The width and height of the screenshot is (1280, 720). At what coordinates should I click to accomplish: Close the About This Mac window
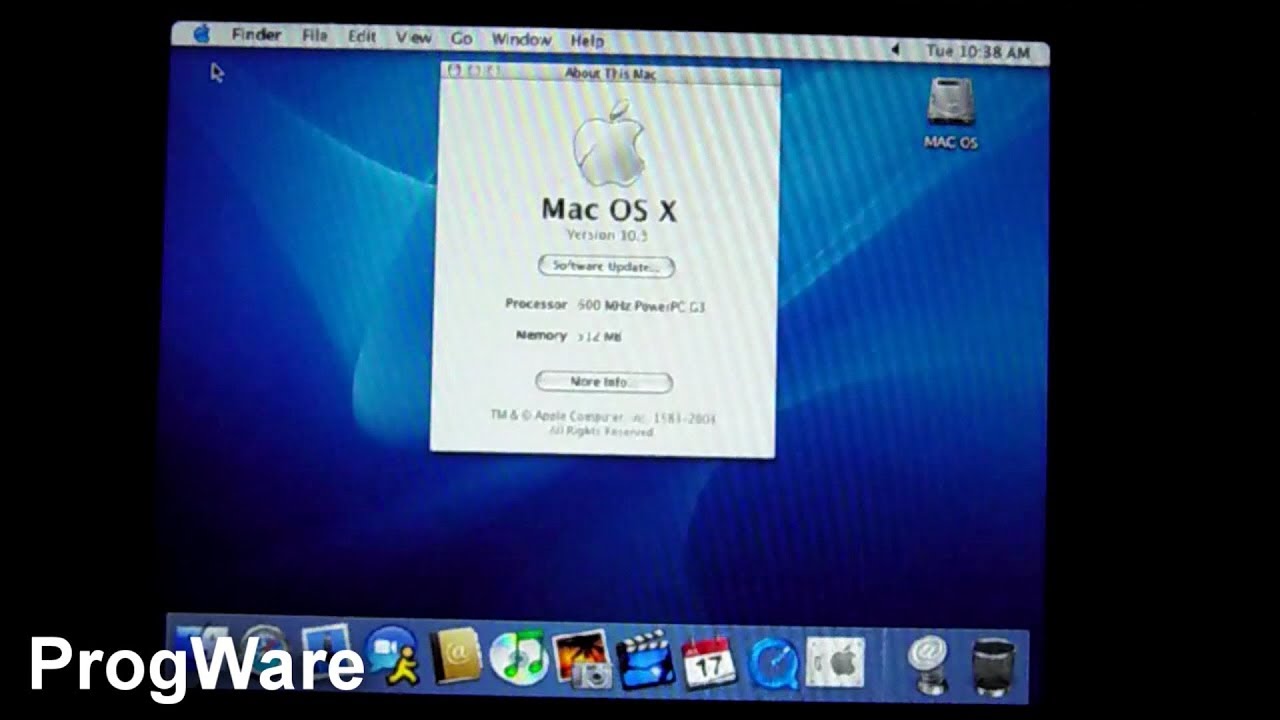point(453,70)
